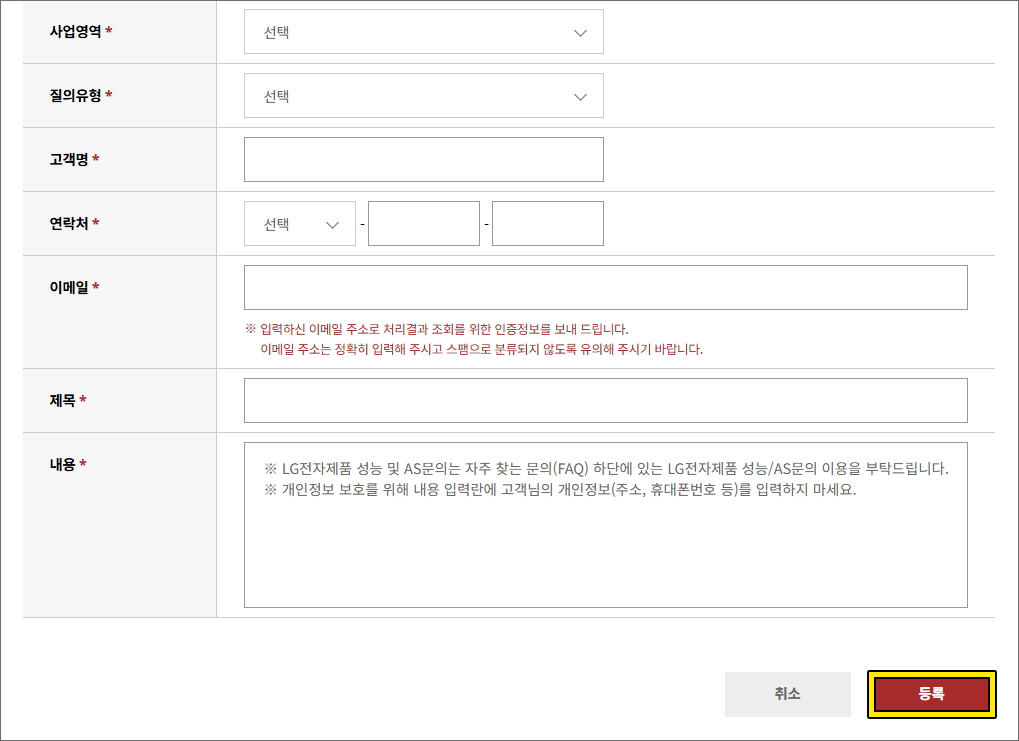Viewport: 1019px width, 741px height.
Task: Click the 질의유형 field label
Action: 75,96
